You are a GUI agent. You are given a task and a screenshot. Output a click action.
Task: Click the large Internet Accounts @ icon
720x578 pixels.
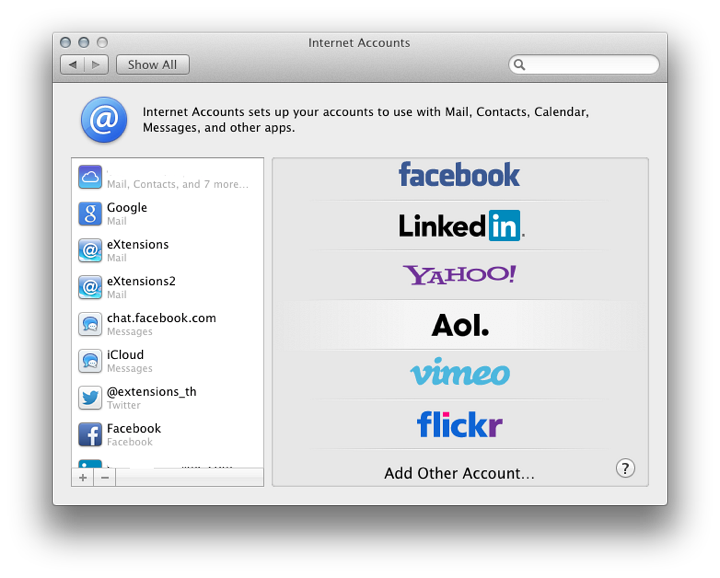[104, 119]
